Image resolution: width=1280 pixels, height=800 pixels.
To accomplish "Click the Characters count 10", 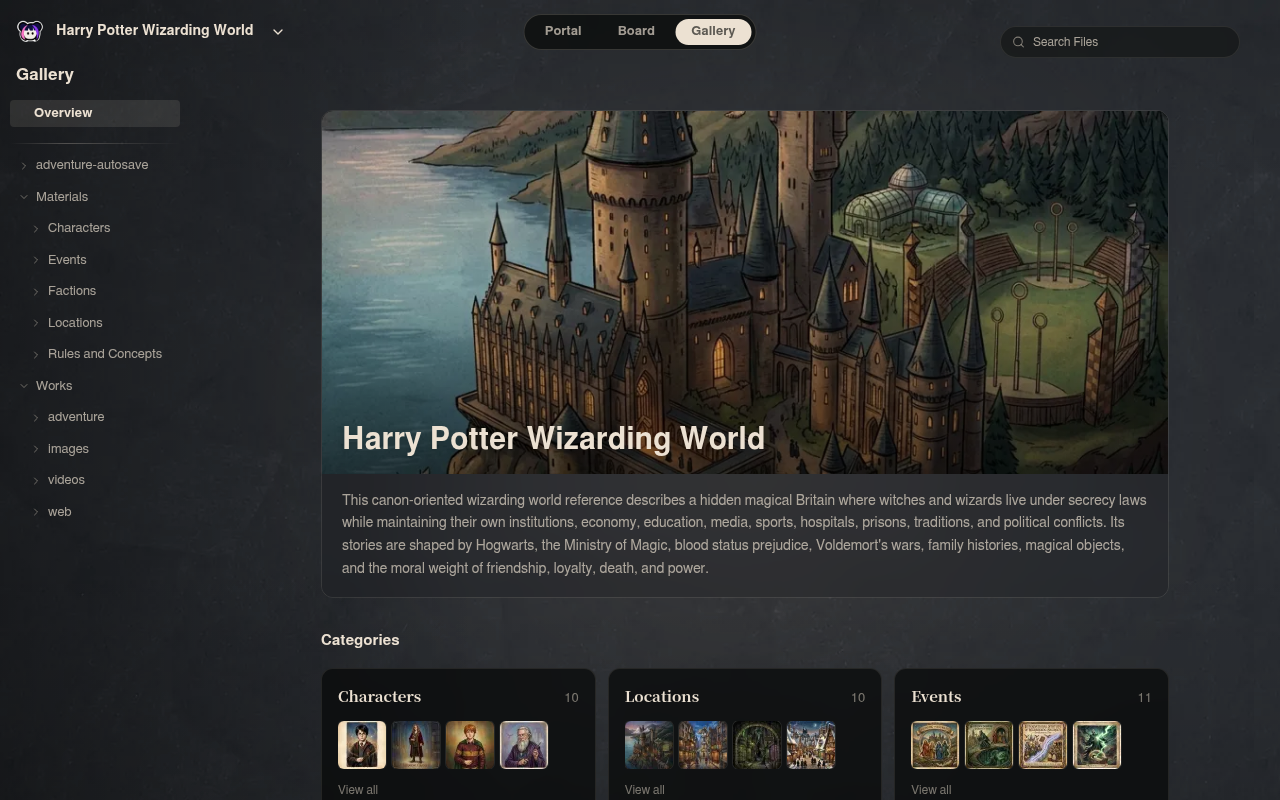I will click(571, 698).
